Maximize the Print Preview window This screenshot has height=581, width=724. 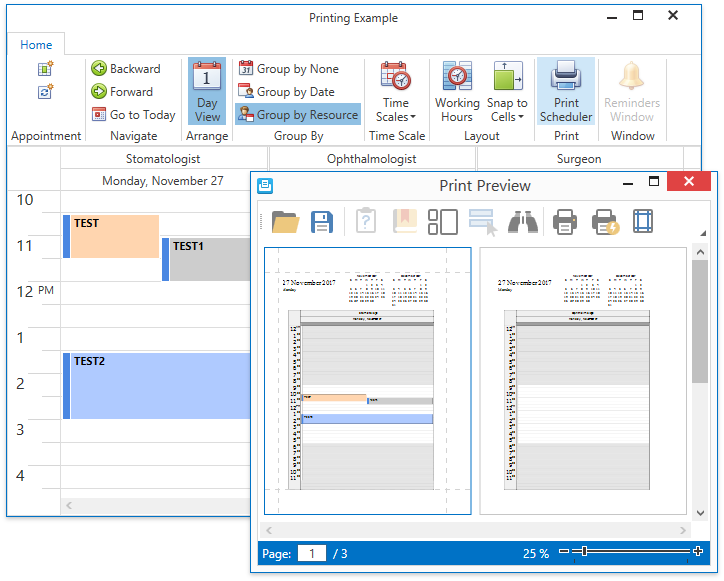click(x=654, y=182)
